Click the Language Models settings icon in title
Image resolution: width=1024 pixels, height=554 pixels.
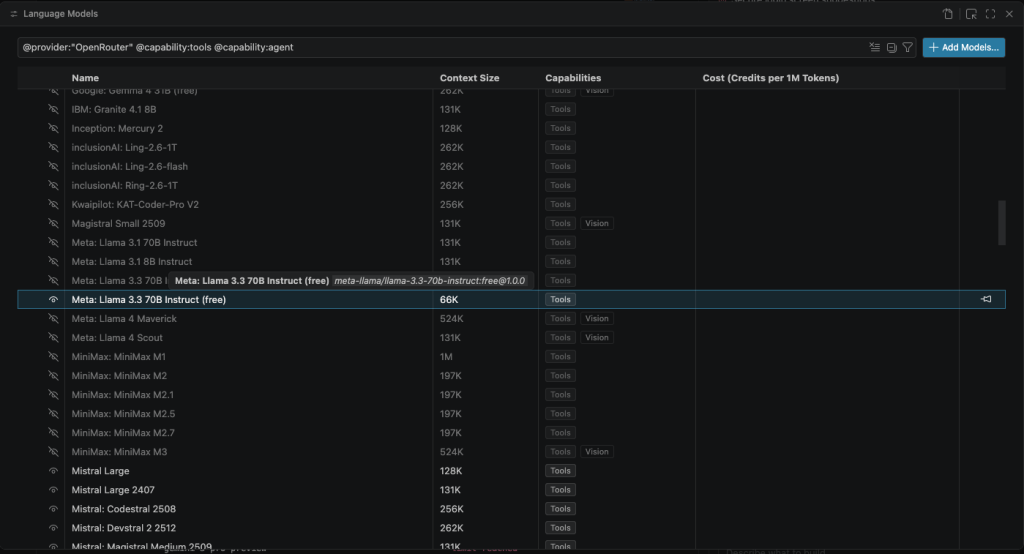pyautogui.click(x=14, y=14)
